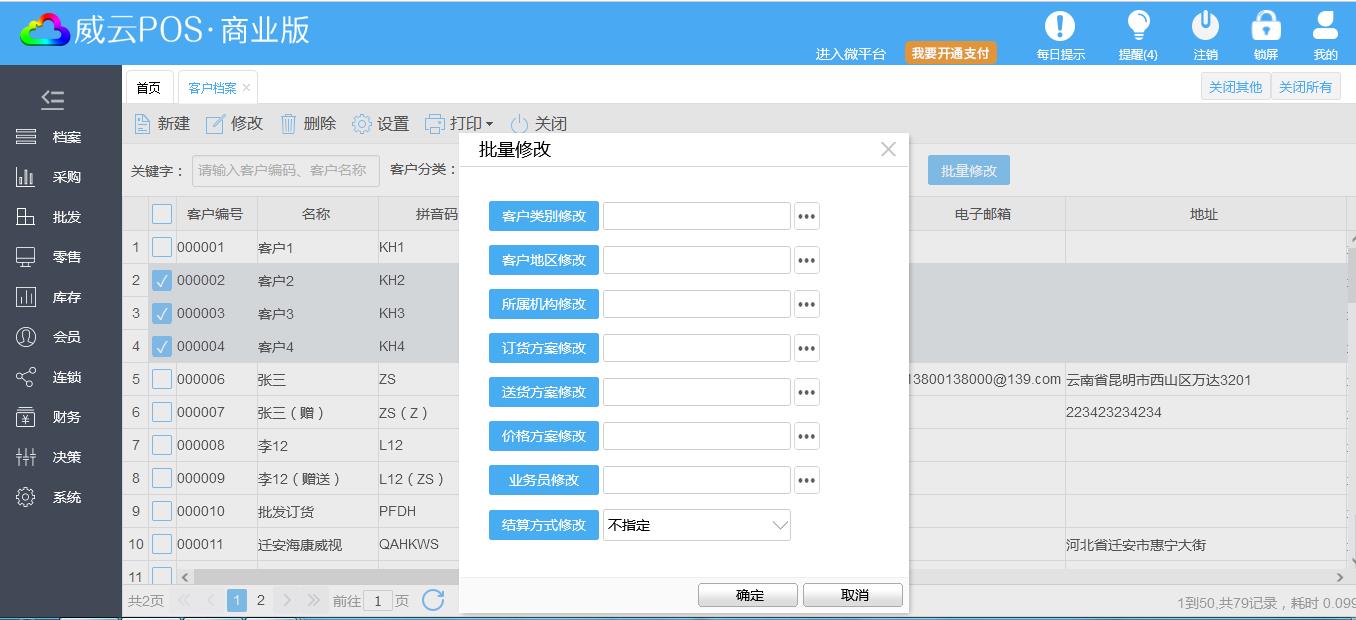
Task: Switch to the 首页 tab
Action: point(148,88)
